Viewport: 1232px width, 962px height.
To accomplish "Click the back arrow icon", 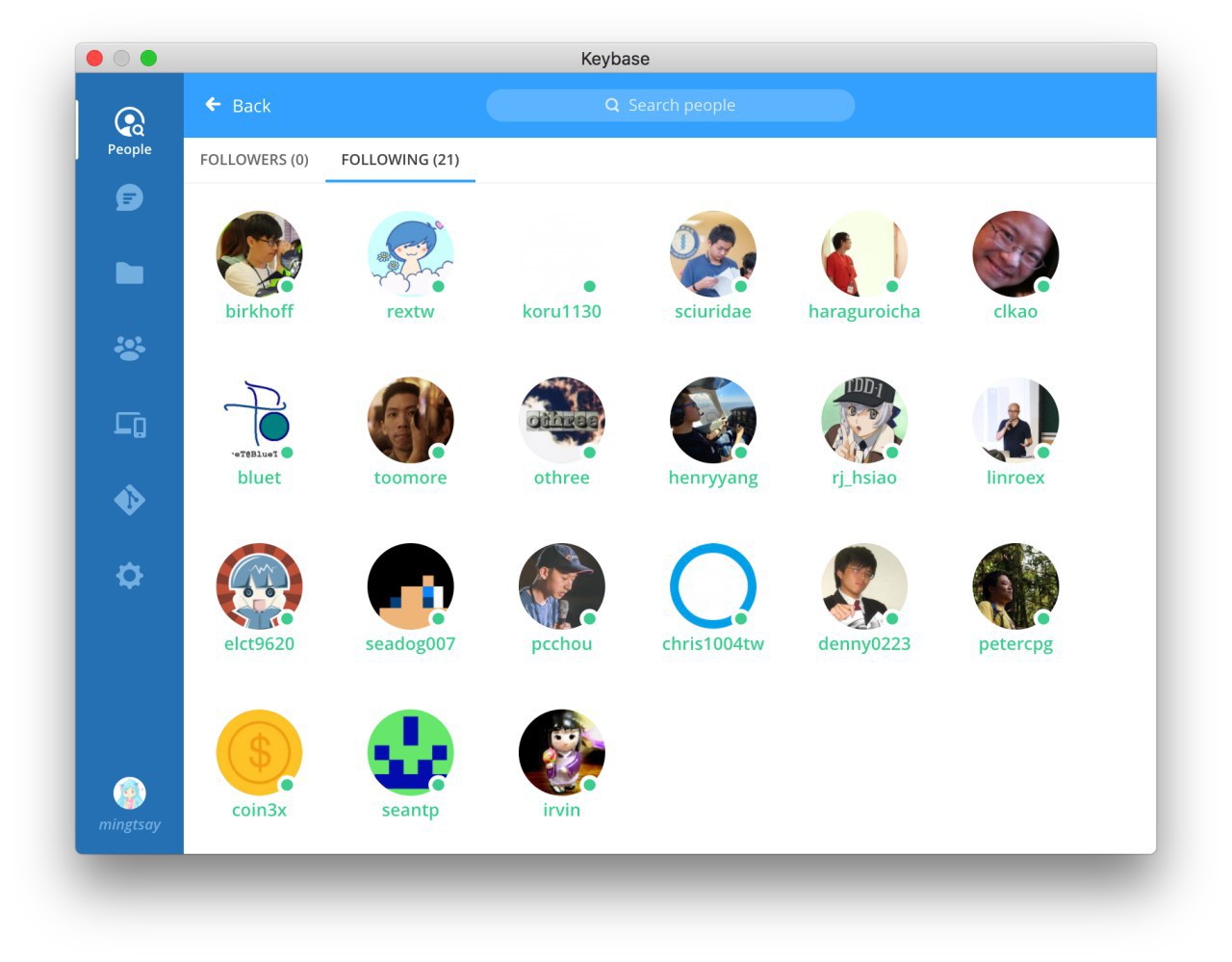I will [214, 105].
